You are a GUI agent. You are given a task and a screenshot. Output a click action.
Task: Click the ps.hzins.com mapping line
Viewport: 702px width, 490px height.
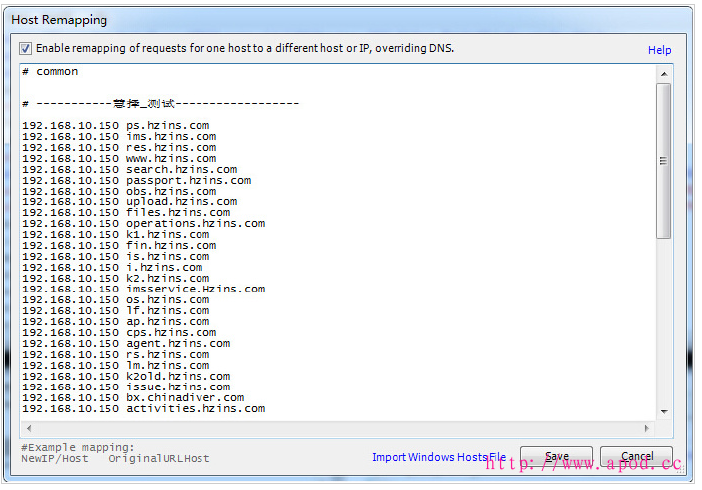click(x=115, y=126)
